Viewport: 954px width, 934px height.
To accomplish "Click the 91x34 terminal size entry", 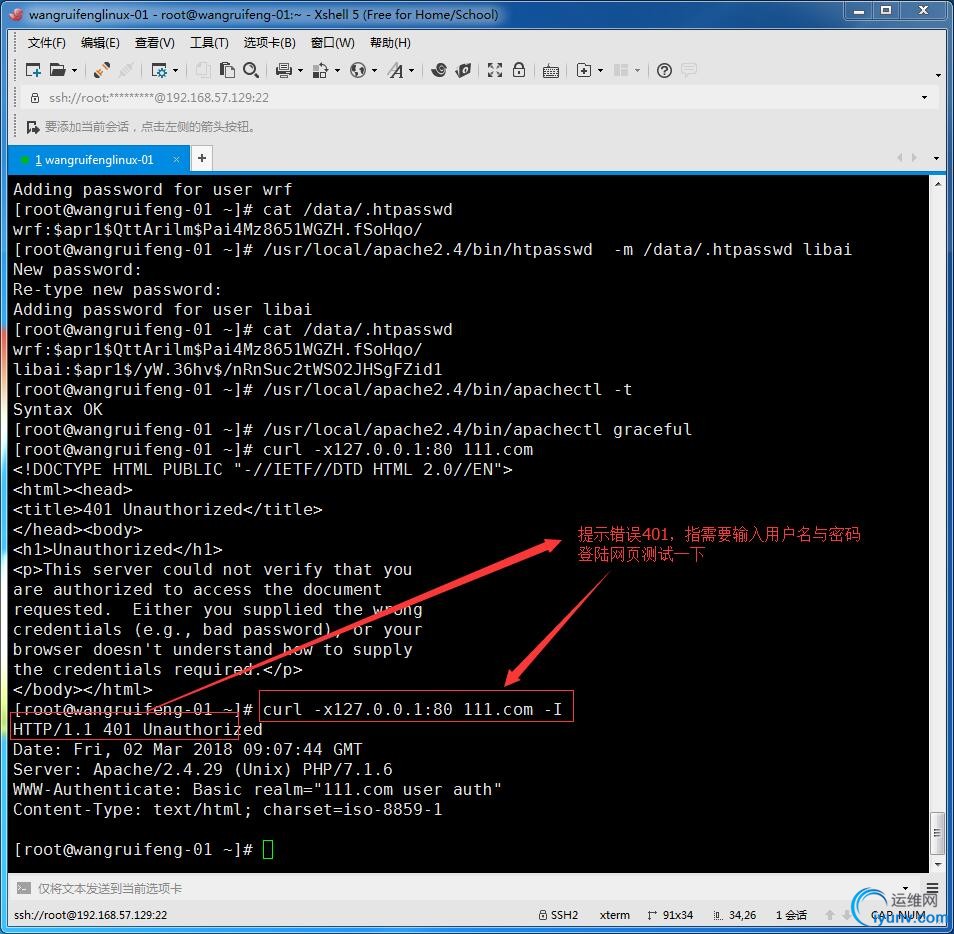I will 670,915.
